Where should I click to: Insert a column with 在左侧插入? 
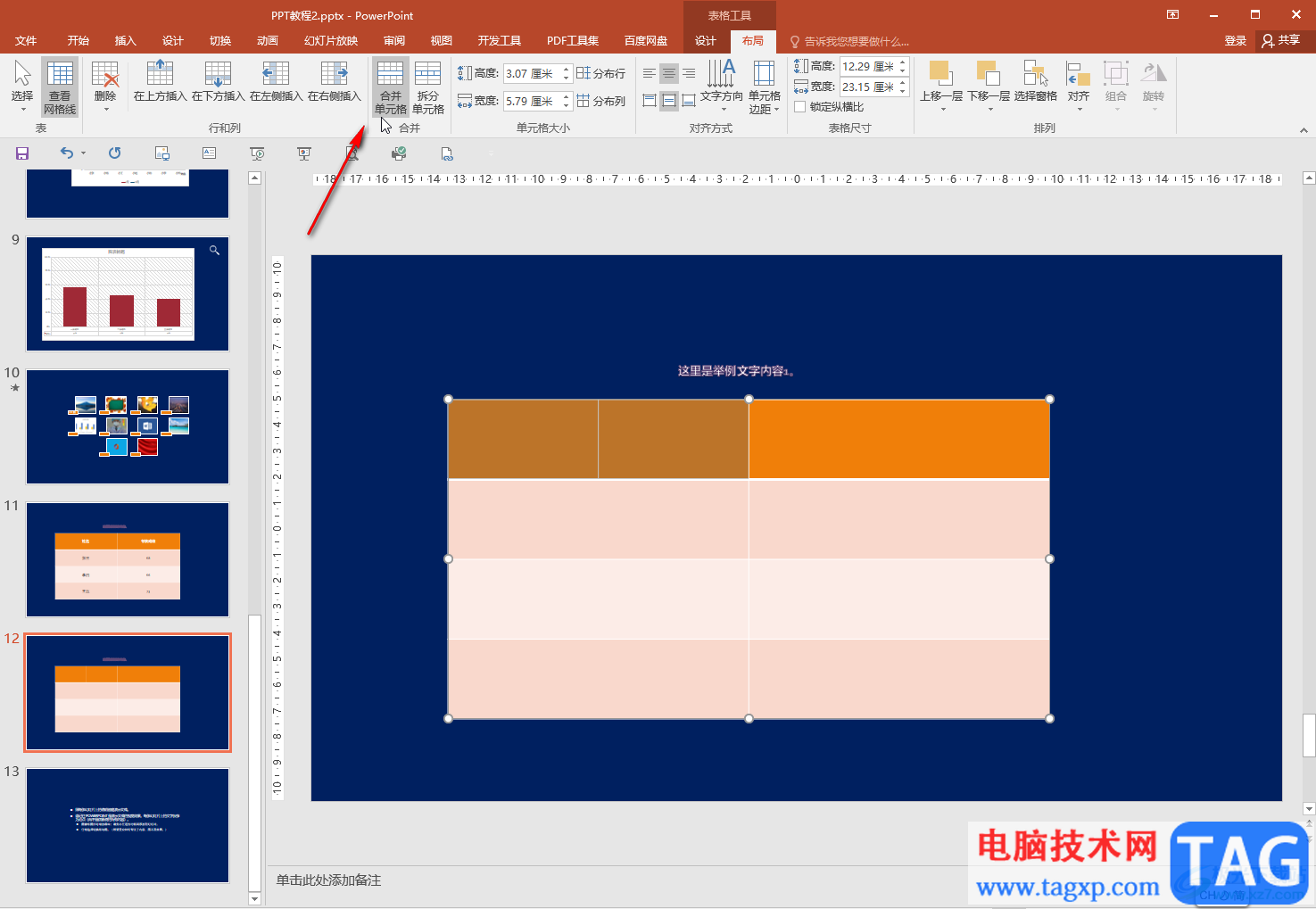[x=276, y=81]
